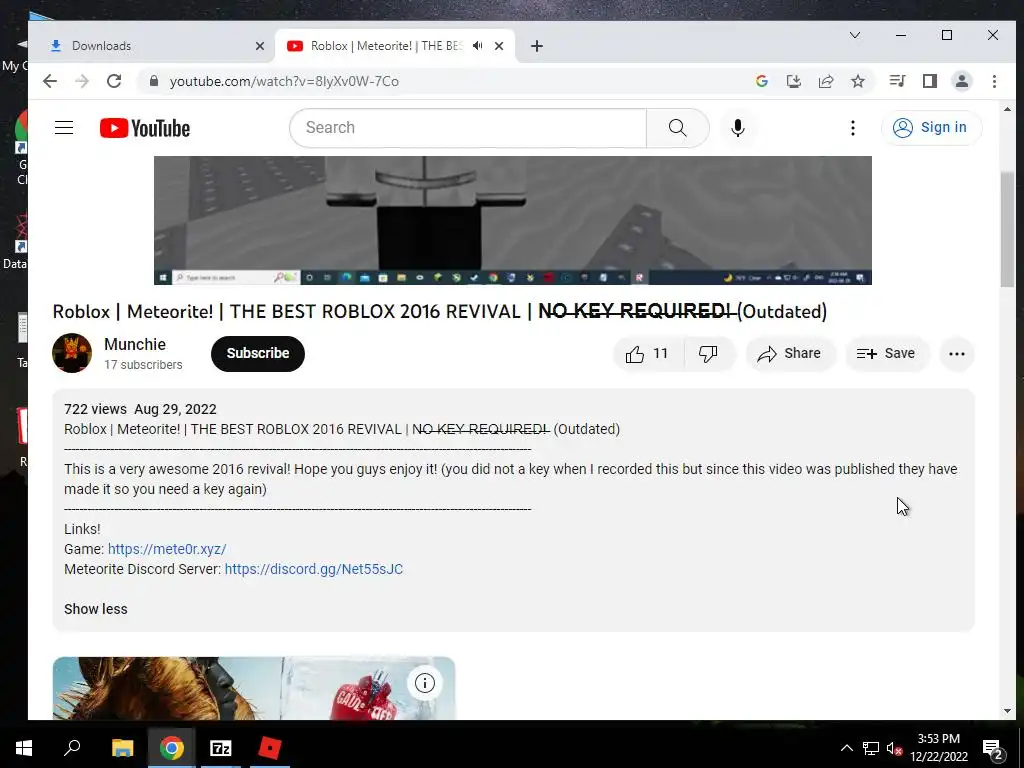
Task: Click the address bar URL
Action: coord(284,81)
